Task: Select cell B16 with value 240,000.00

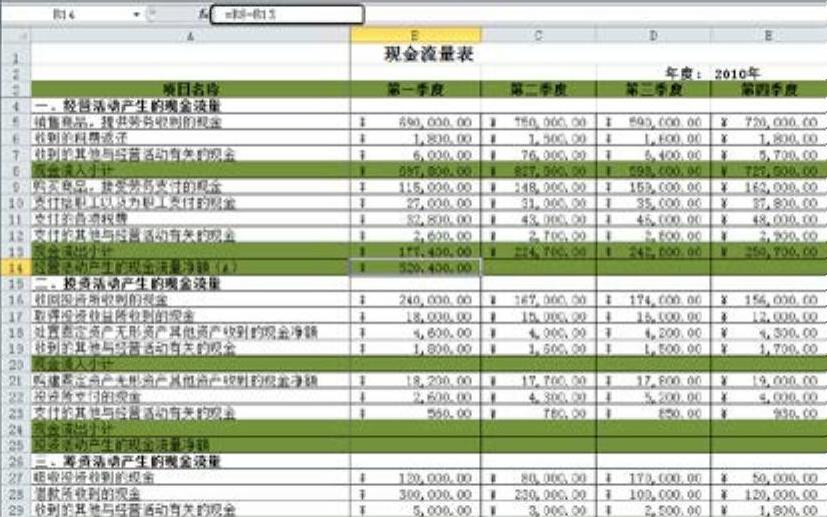Action: [416, 300]
